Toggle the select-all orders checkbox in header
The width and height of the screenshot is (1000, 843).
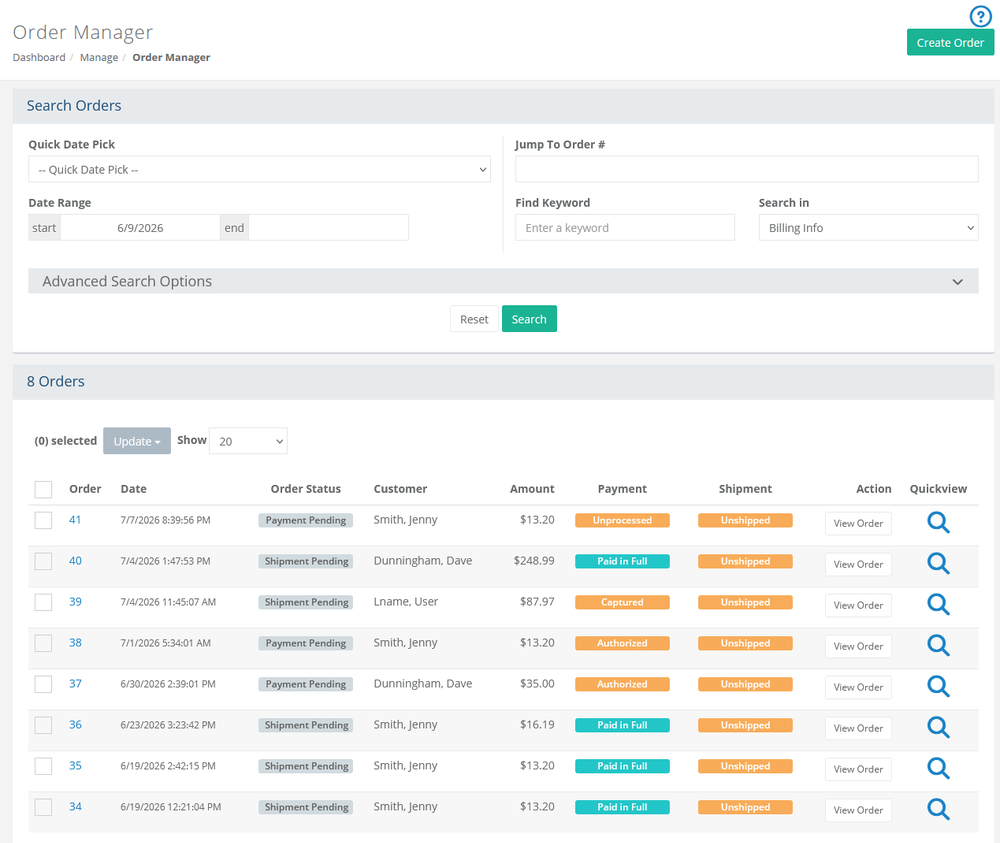(x=43, y=489)
